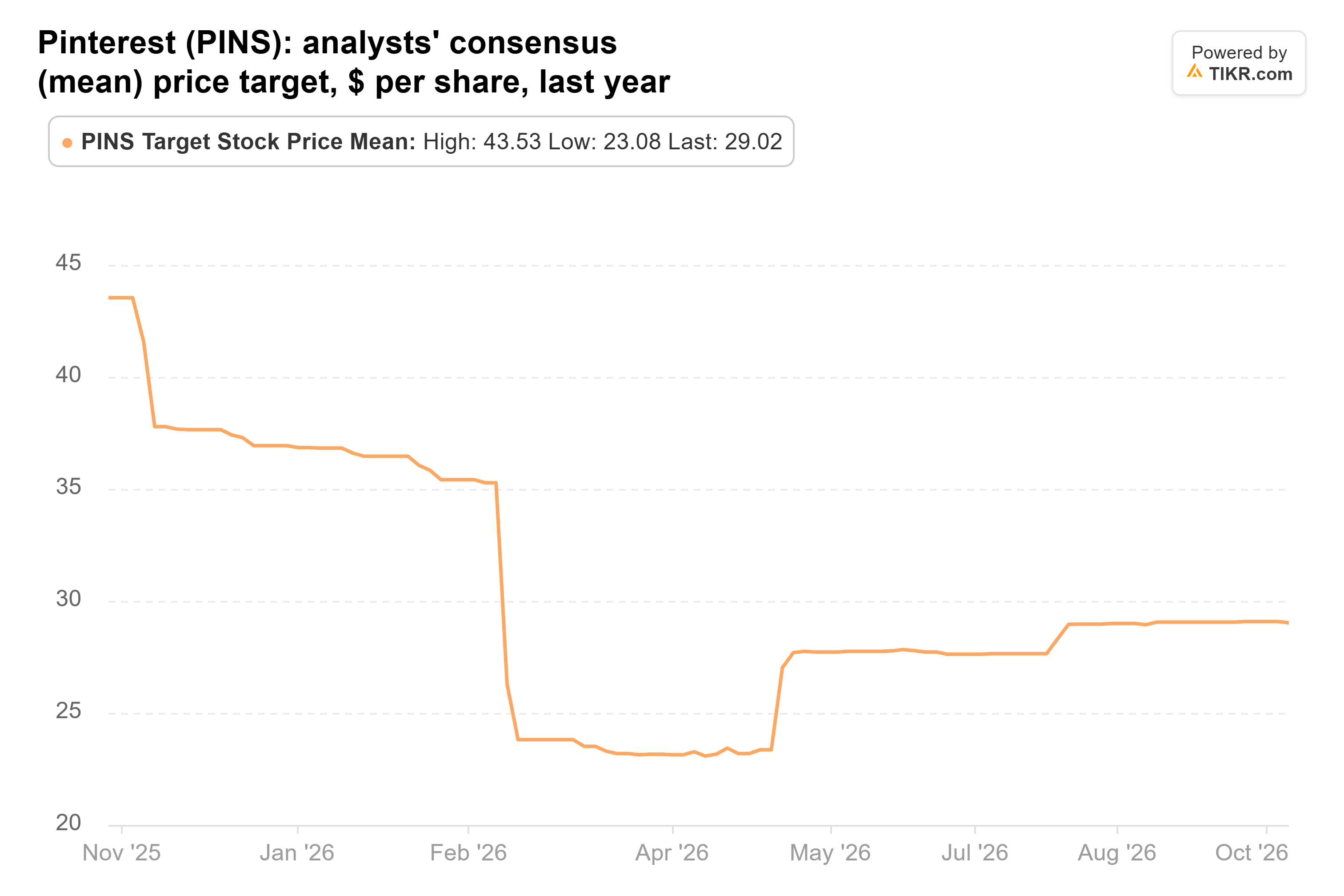Select the PINS Target Stock Price Mean legend
This screenshot has height=896, width=1344.
tap(421, 142)
